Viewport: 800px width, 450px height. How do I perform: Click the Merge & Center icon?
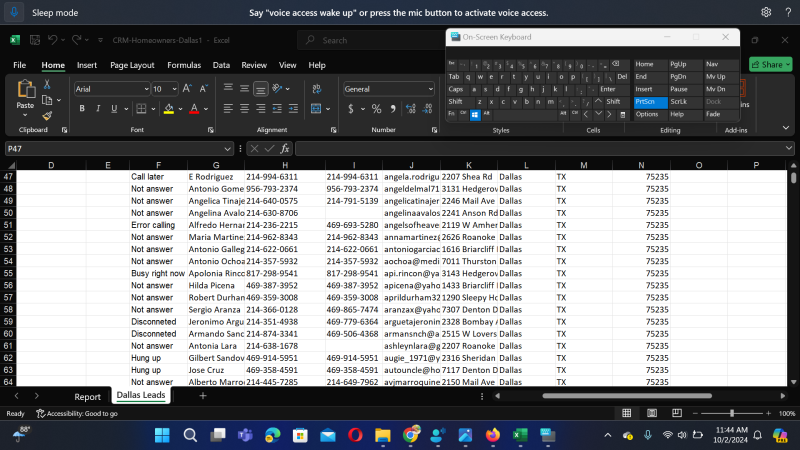[x=316, y=109]
